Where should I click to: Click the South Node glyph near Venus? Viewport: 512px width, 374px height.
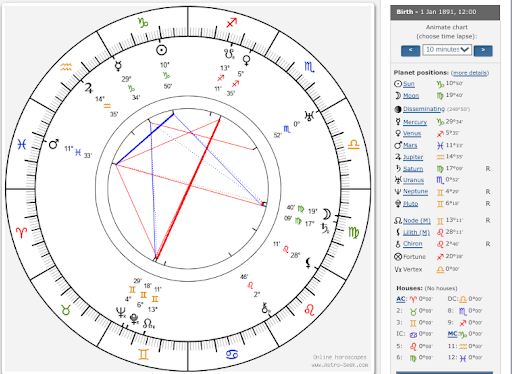pos(229,53)
